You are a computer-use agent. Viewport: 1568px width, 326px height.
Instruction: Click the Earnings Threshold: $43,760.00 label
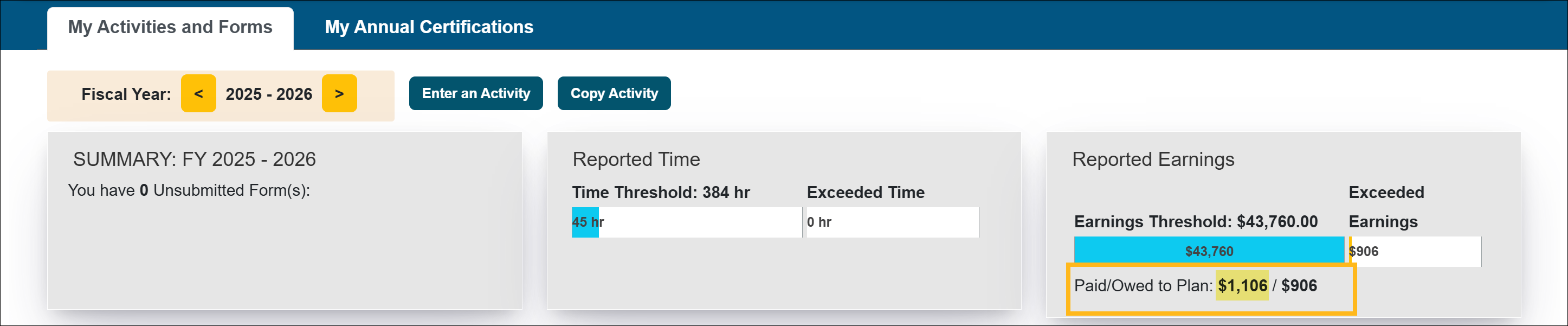tap(1196, 222)
